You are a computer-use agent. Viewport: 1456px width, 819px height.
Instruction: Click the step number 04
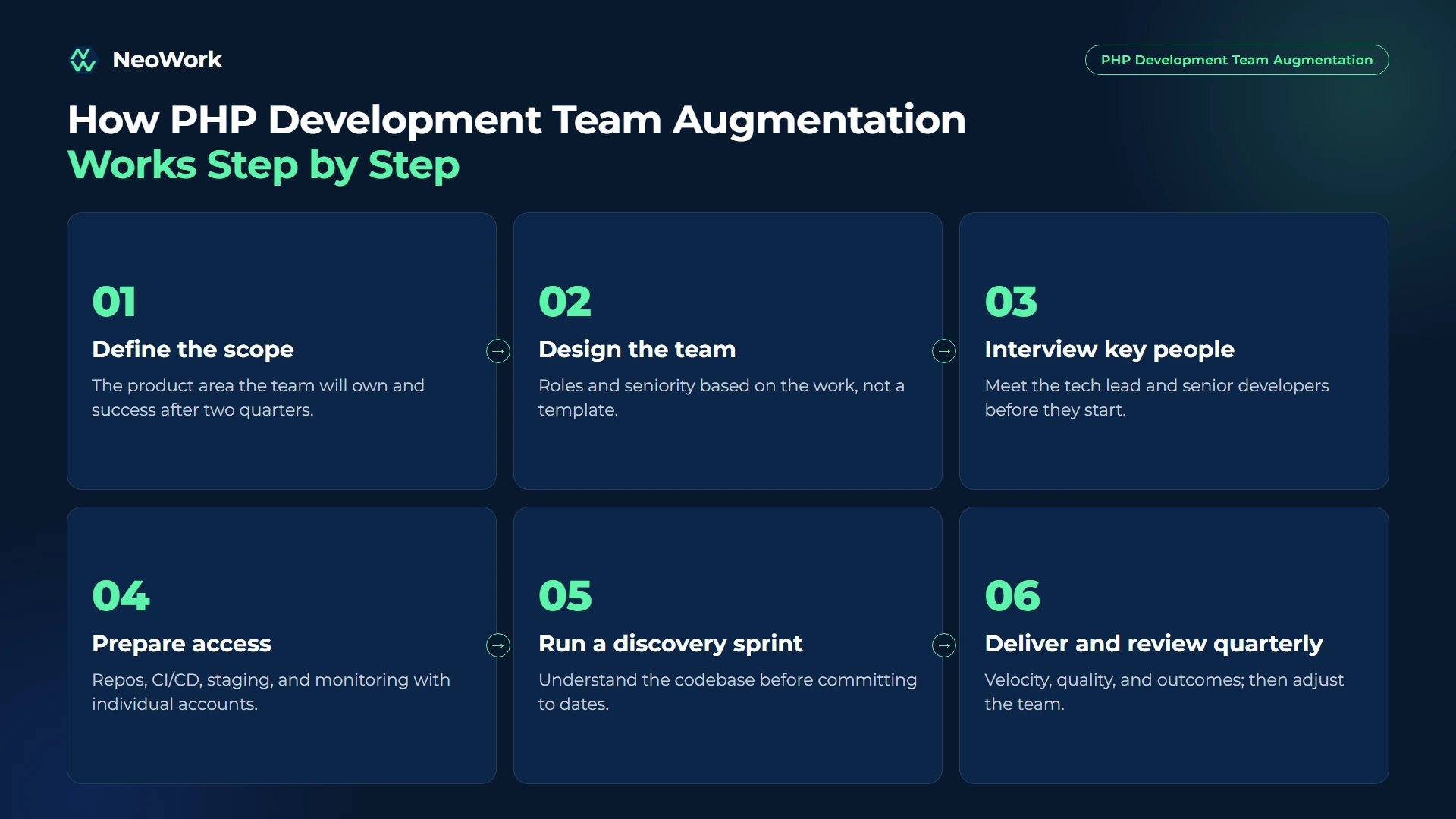(121, 596)
